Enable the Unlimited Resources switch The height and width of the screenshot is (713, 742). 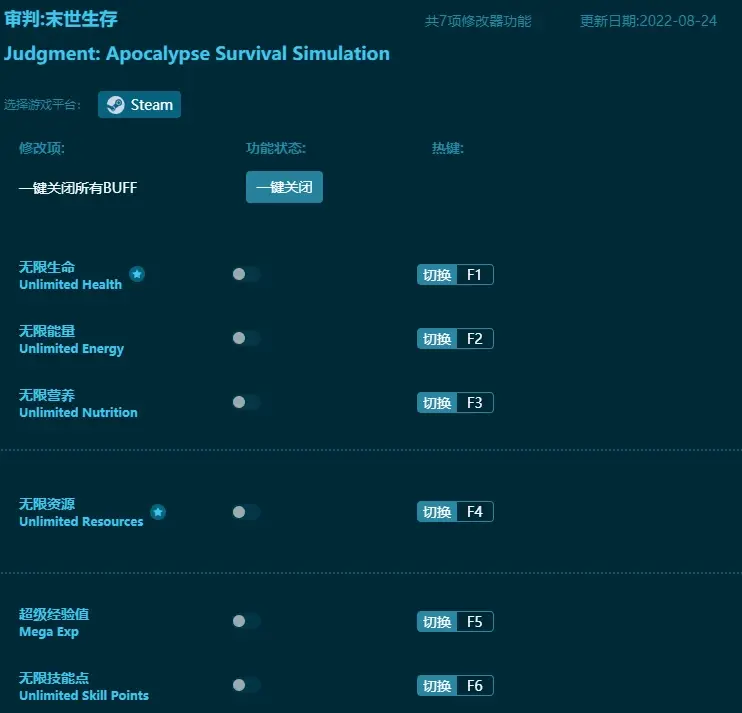click(245, 512)
